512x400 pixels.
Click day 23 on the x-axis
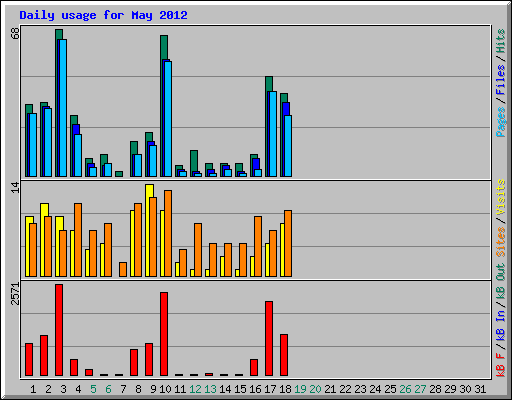[x=360, y=389]
